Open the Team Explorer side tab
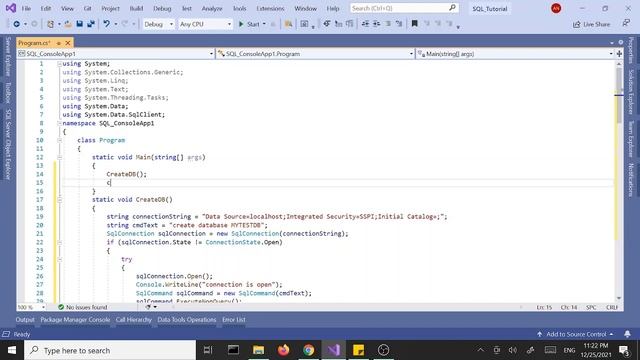 631,139
